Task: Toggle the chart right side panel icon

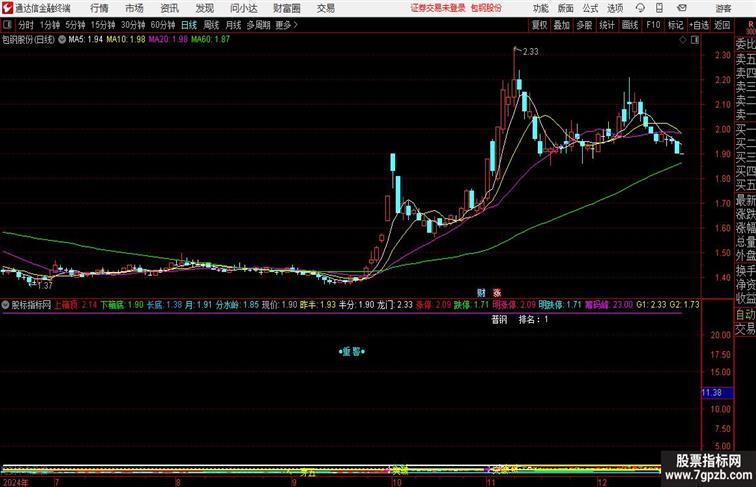Action: (695, 41)
